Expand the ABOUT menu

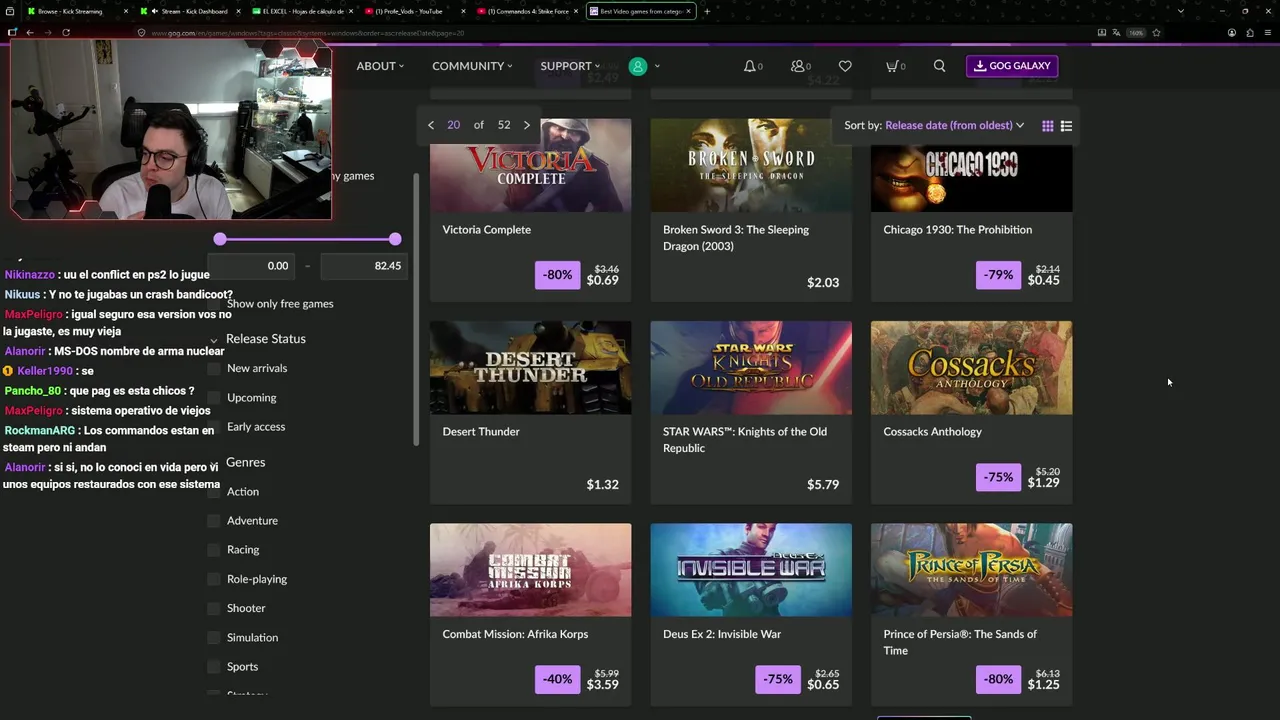point(380,66)
